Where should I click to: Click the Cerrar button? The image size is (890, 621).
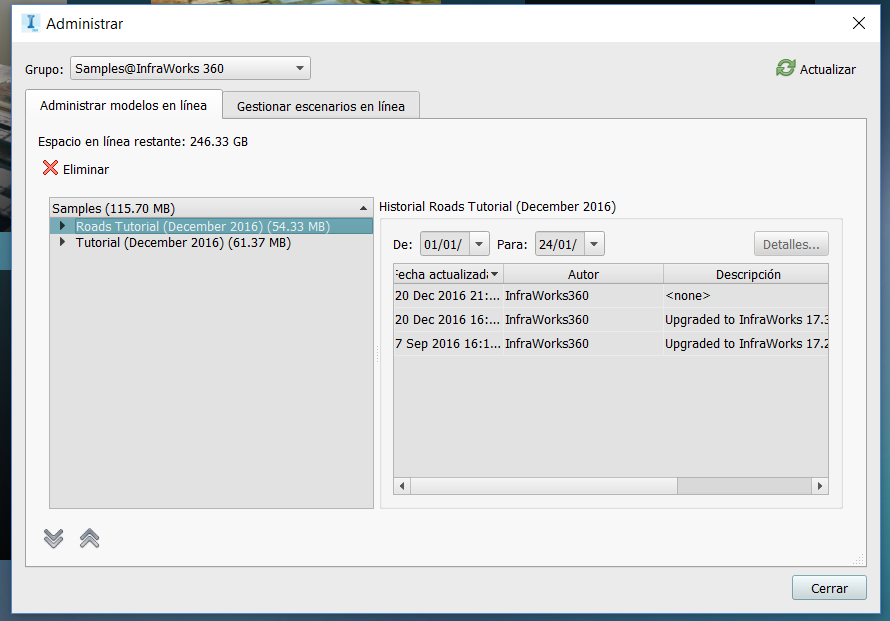(829, 588)
